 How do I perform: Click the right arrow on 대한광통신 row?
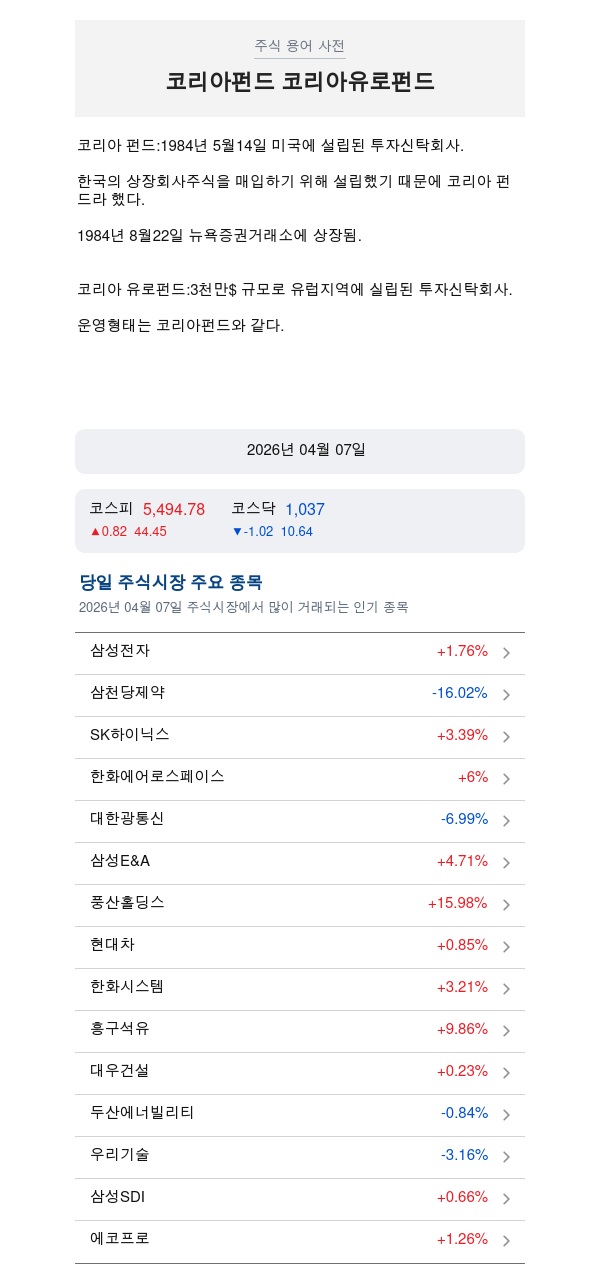[506, 821]
